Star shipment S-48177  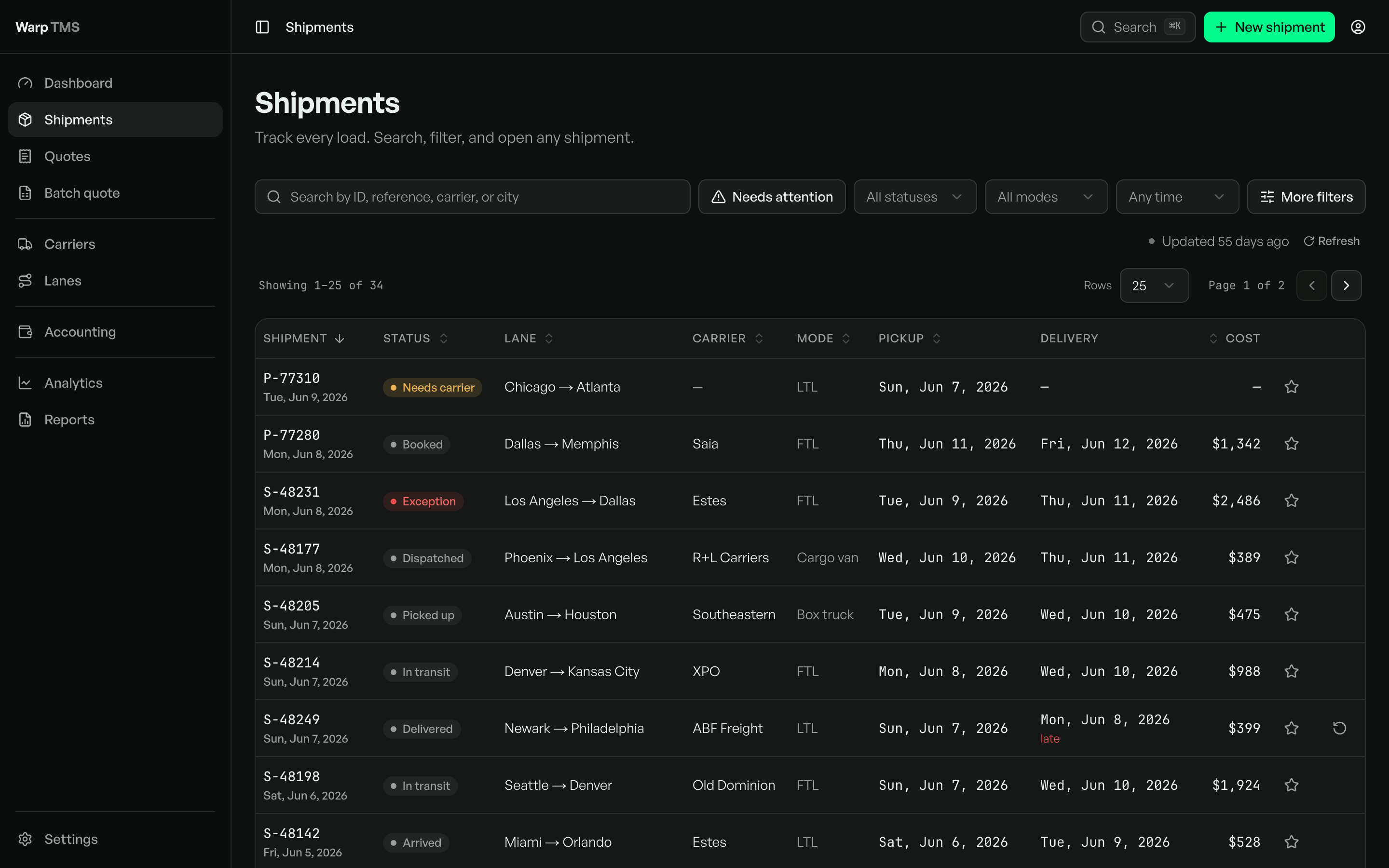point(1292,557)
